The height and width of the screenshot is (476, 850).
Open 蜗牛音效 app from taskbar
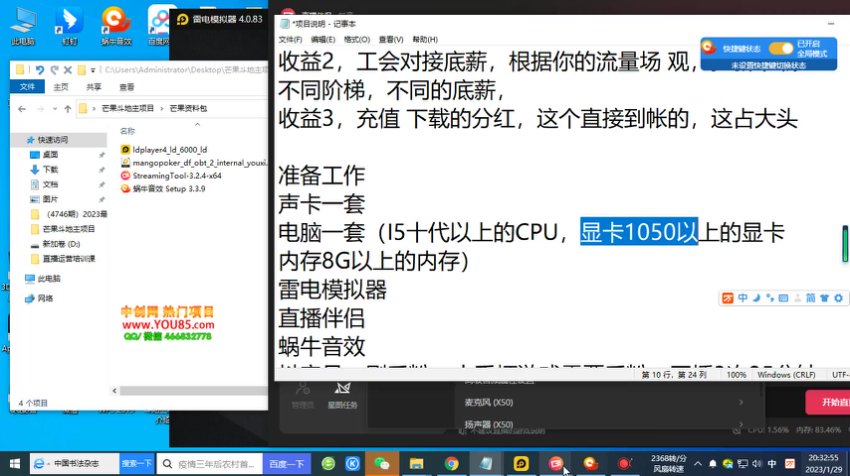point(590,464)
